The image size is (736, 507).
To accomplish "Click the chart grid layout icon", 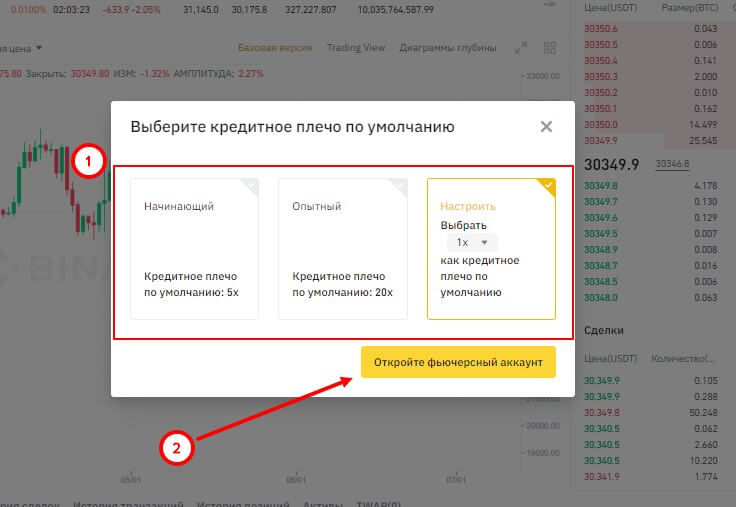I will coord(549,48).
